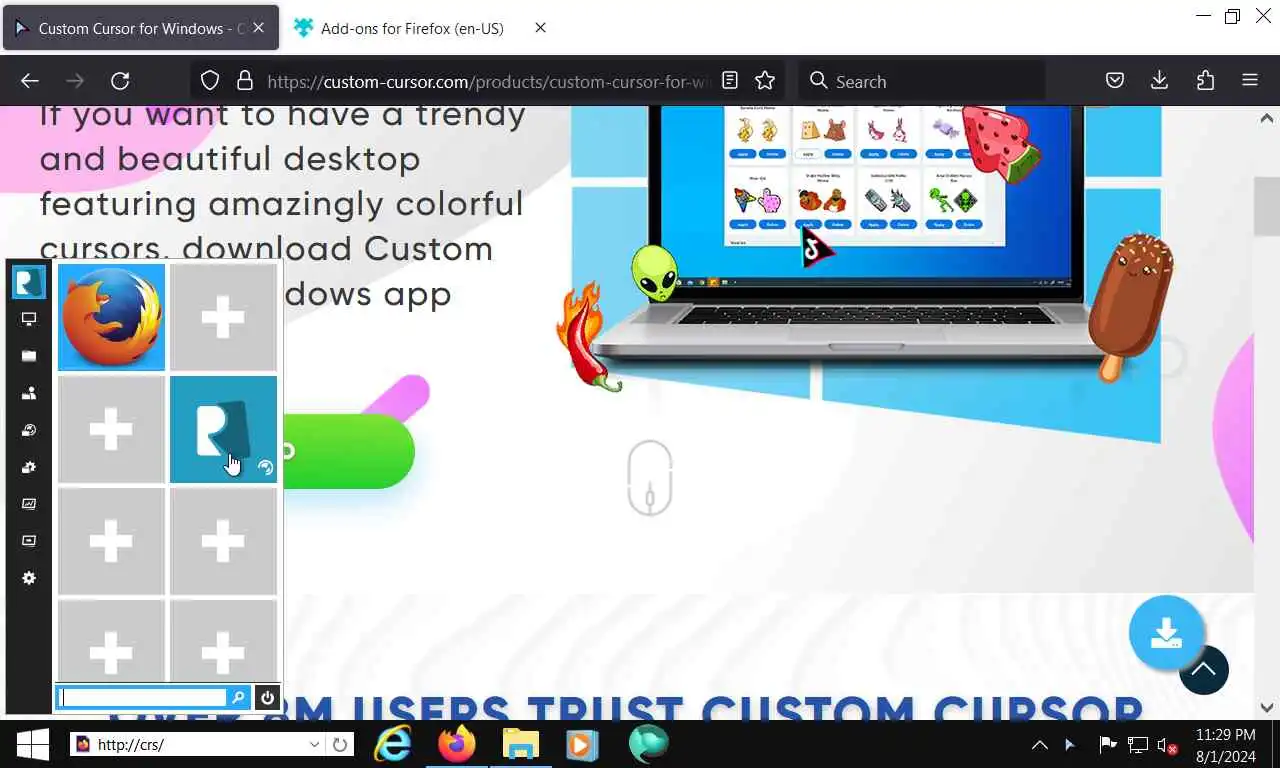
Task: Open Firefox hamburger application menu
Action: tap(1250, 81)
